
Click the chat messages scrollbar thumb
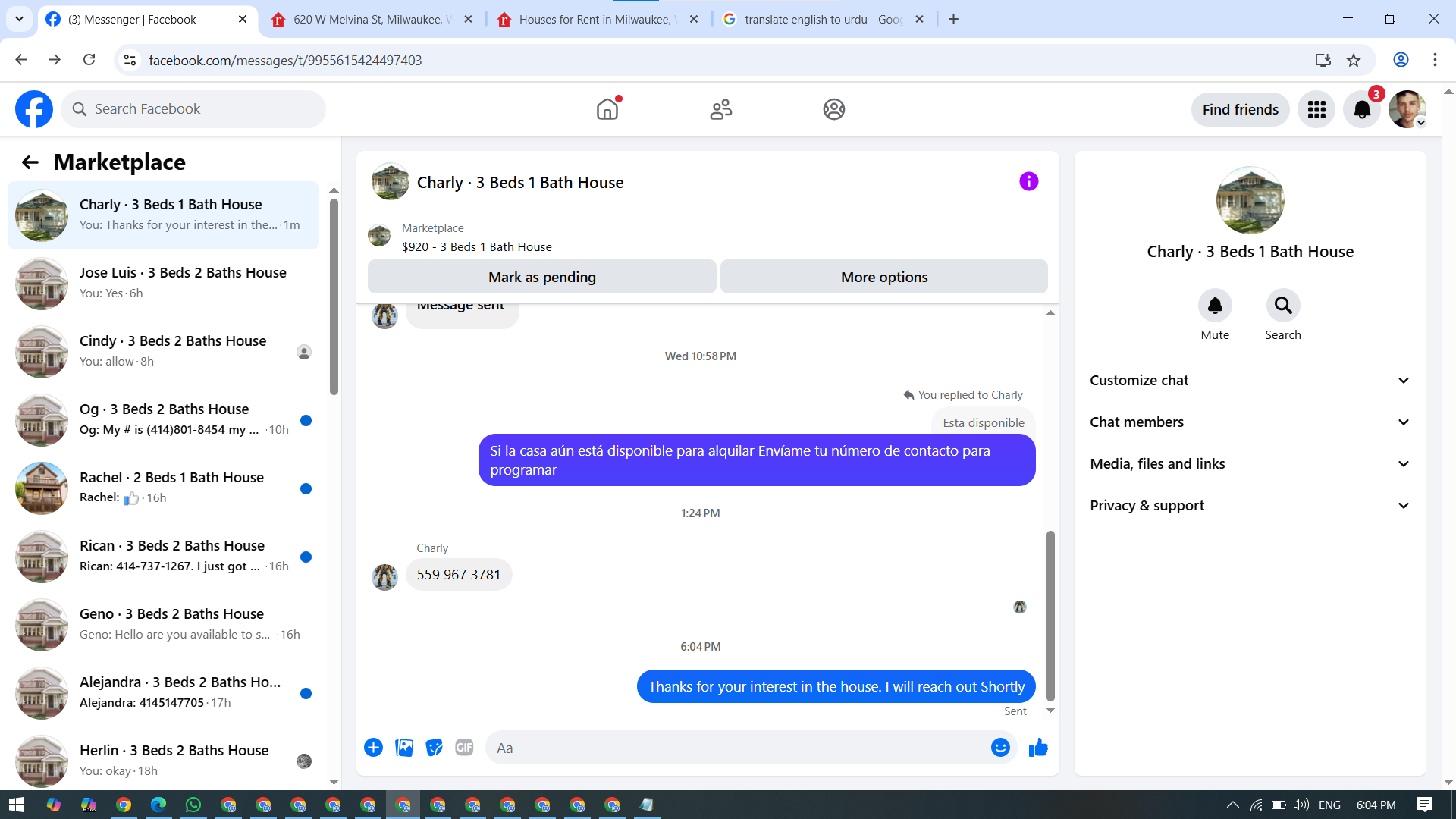1050,616
